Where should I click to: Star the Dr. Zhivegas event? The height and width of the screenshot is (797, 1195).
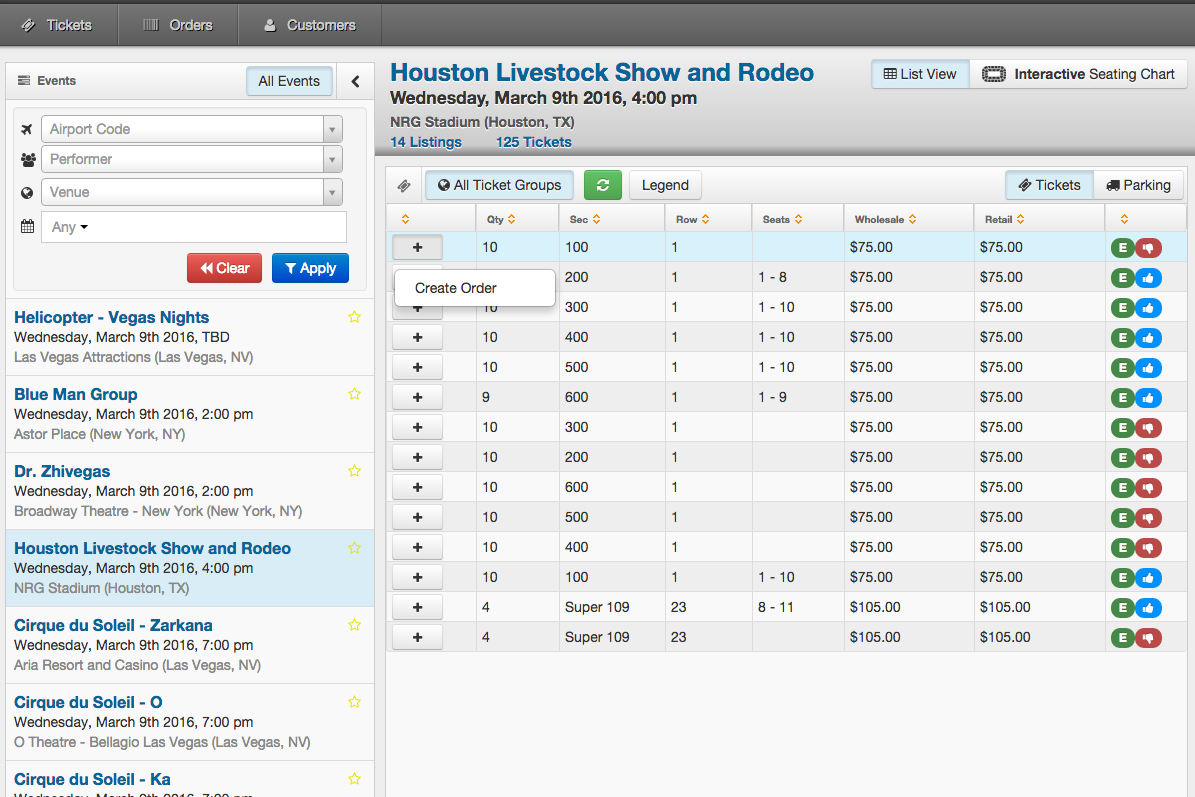click(354, 471)
